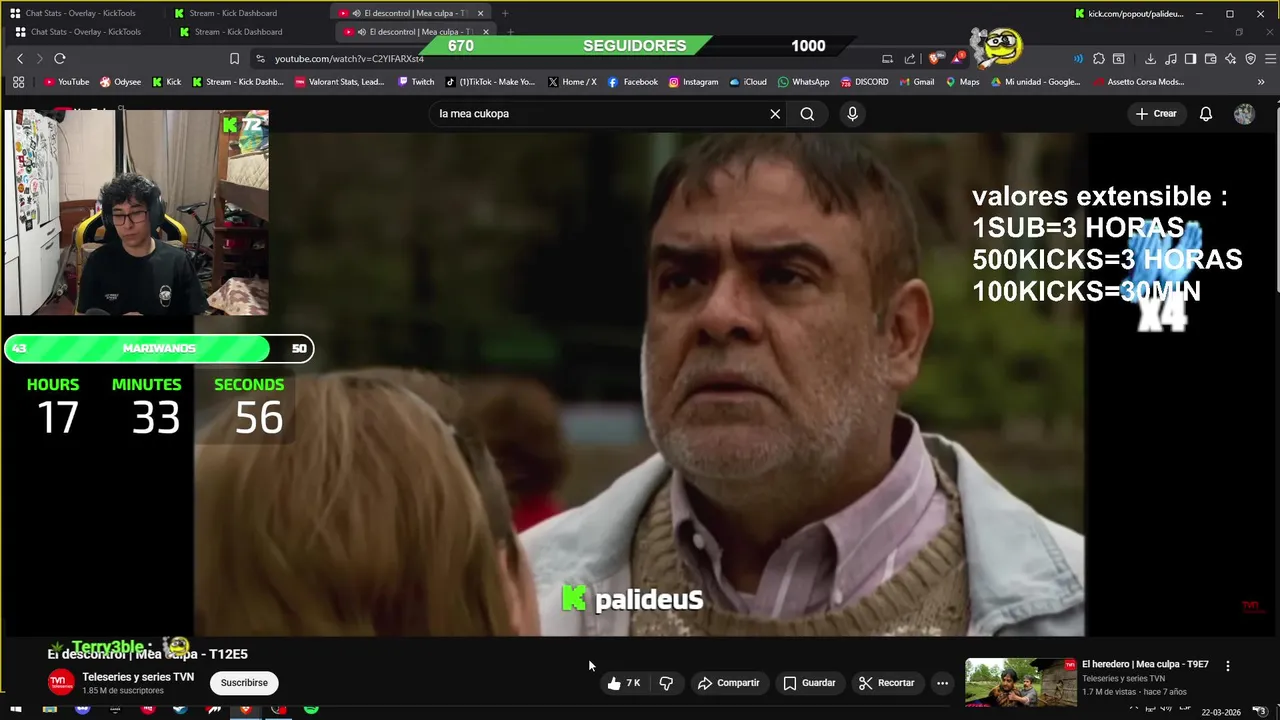Viewport: 1280px width, 720px height.
Task: Click the TVN channel avatar
Action: (62, 683)
